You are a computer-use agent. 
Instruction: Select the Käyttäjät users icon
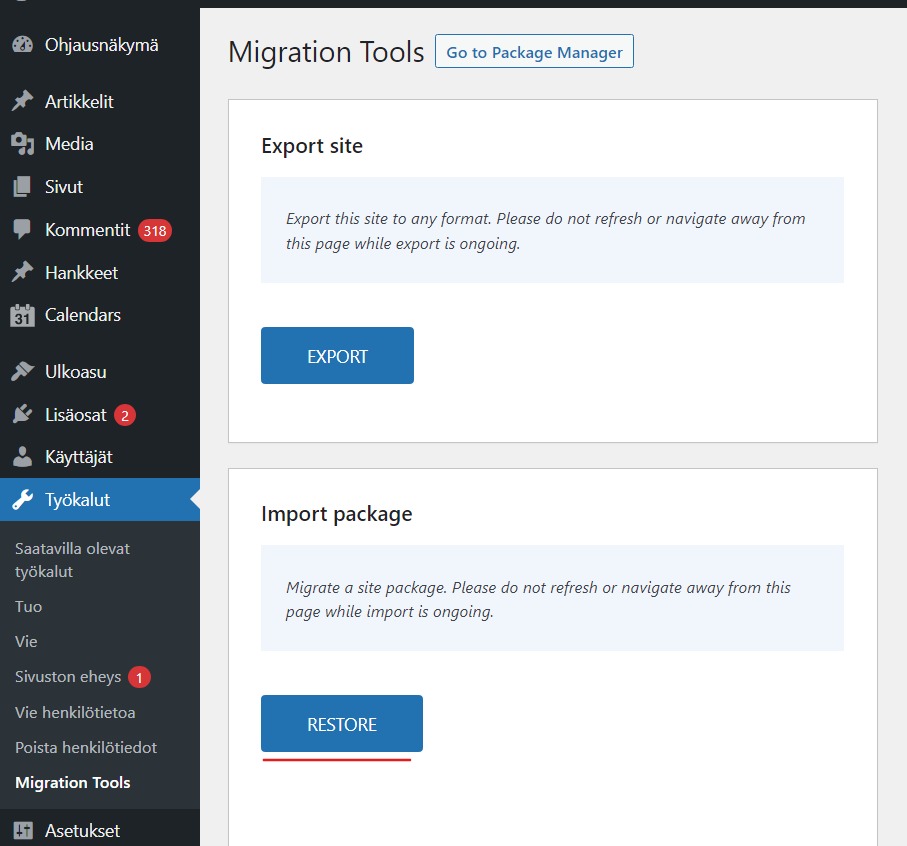coord(22,457)
